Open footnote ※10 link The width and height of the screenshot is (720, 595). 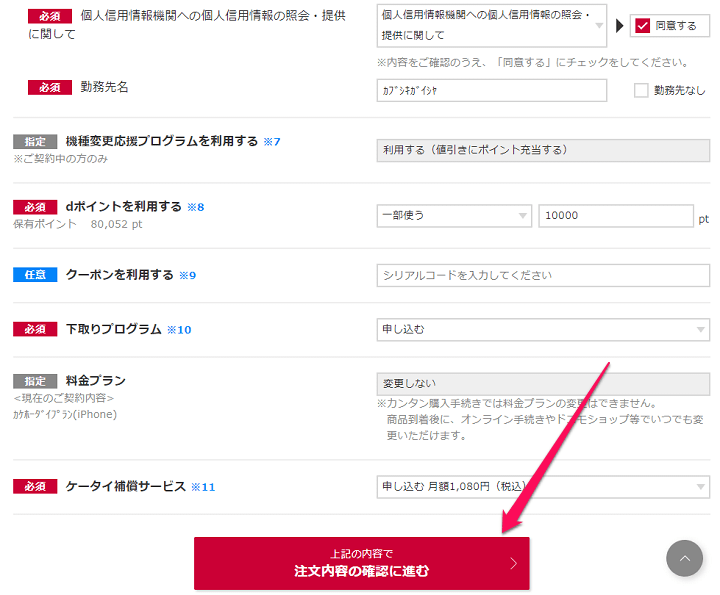tap(179, 330)
